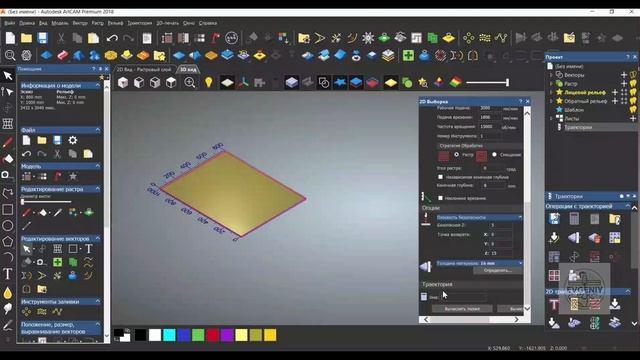
Task: Open the Модель menu
Action: pos(60,23)
